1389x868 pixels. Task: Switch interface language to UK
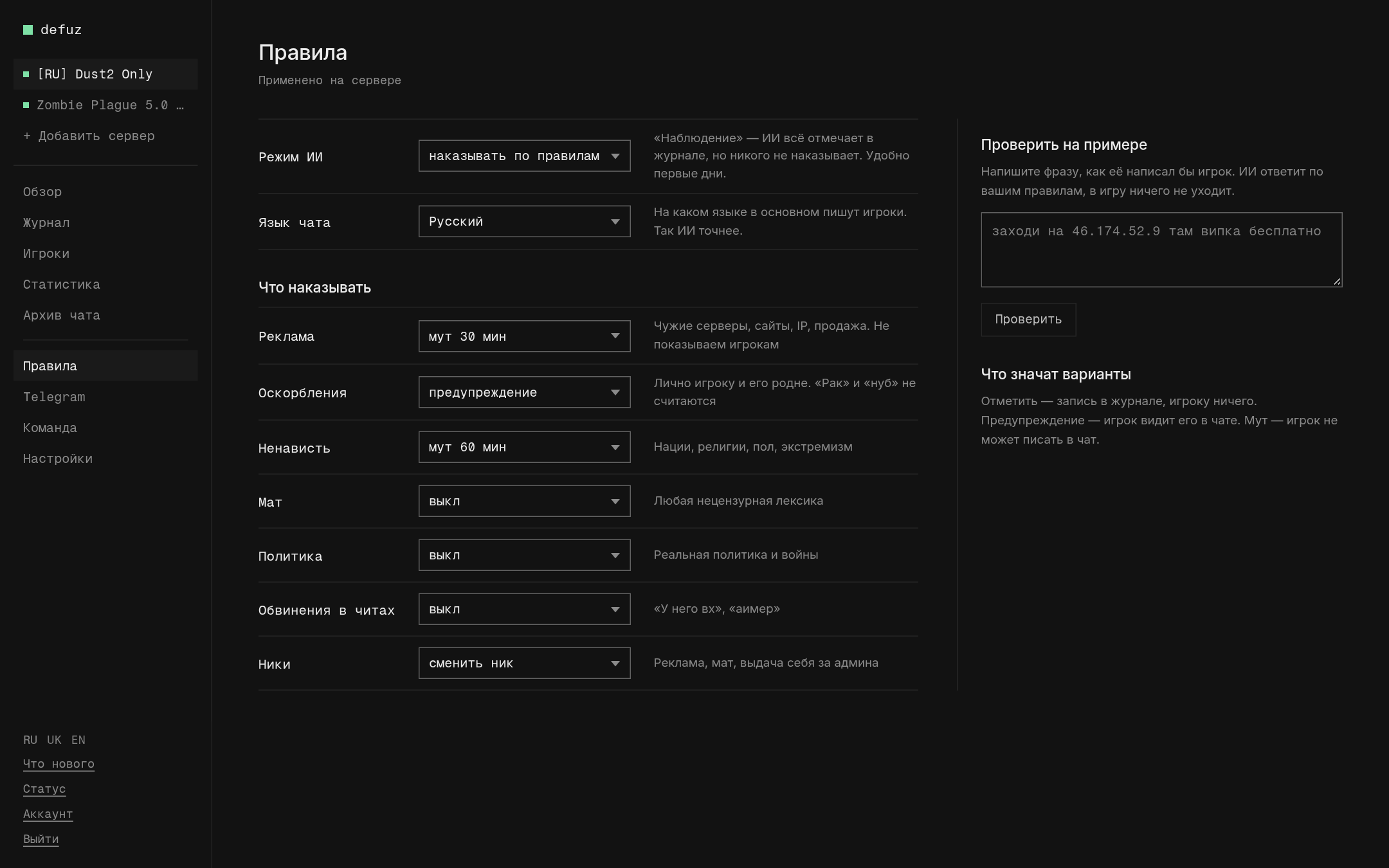54,740
